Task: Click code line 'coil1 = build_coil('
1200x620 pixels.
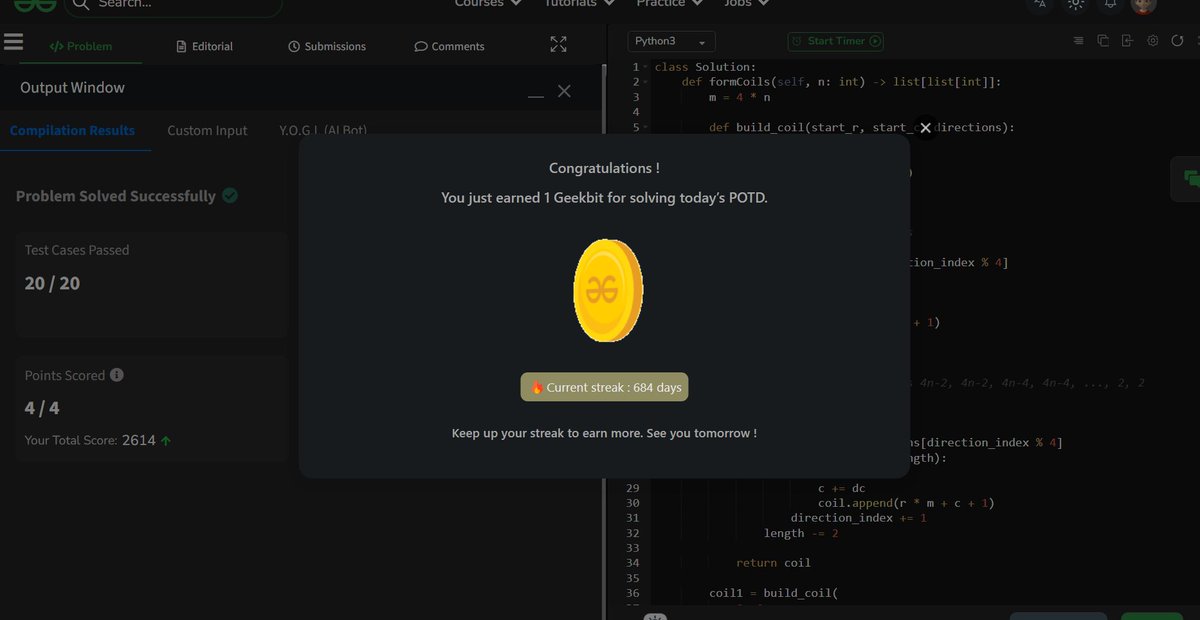Action: [773, 593]
